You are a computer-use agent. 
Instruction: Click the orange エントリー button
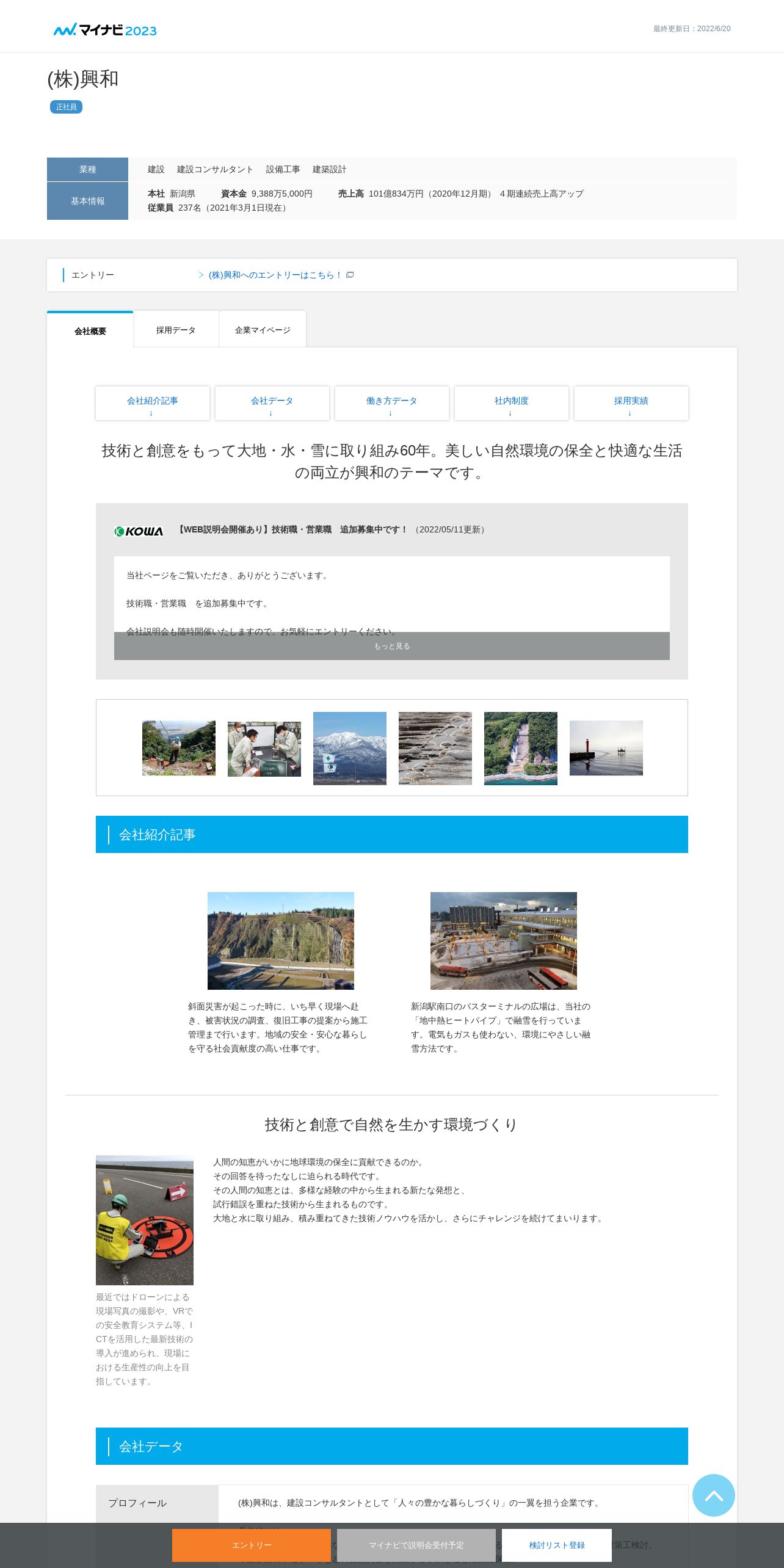(x=252, y=1545)
